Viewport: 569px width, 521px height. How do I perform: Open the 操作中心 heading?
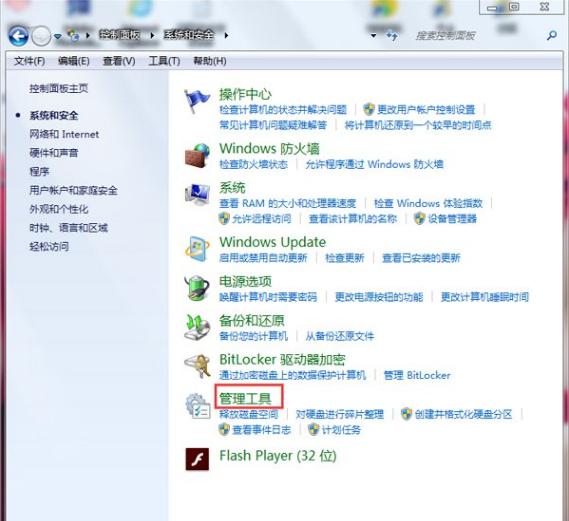click(x=245, y=94)
